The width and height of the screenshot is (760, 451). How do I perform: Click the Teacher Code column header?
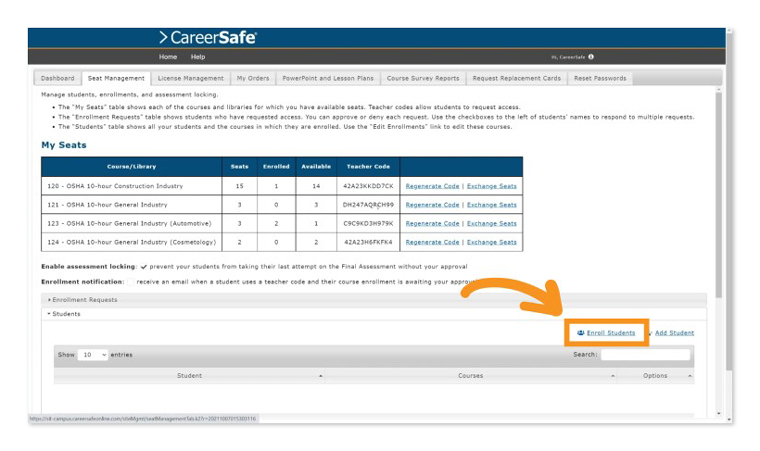pyautogui.click(x=368, y=167)
